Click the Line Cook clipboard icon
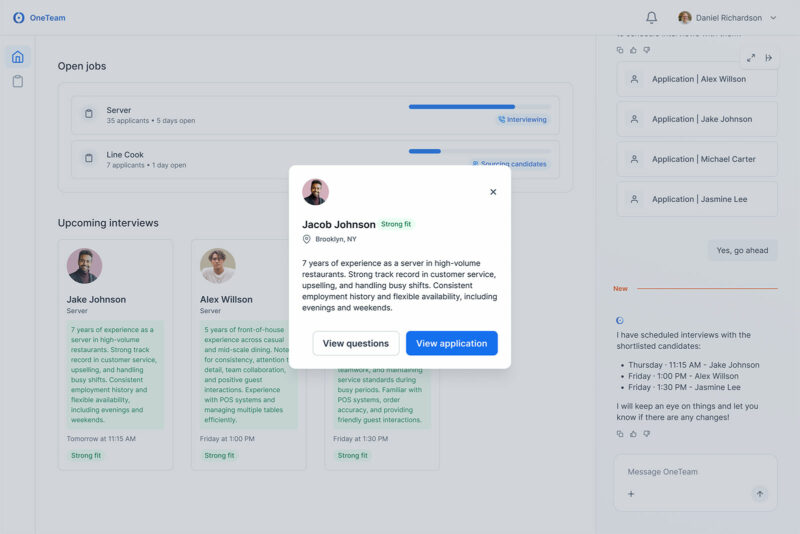 coord(89,158)
